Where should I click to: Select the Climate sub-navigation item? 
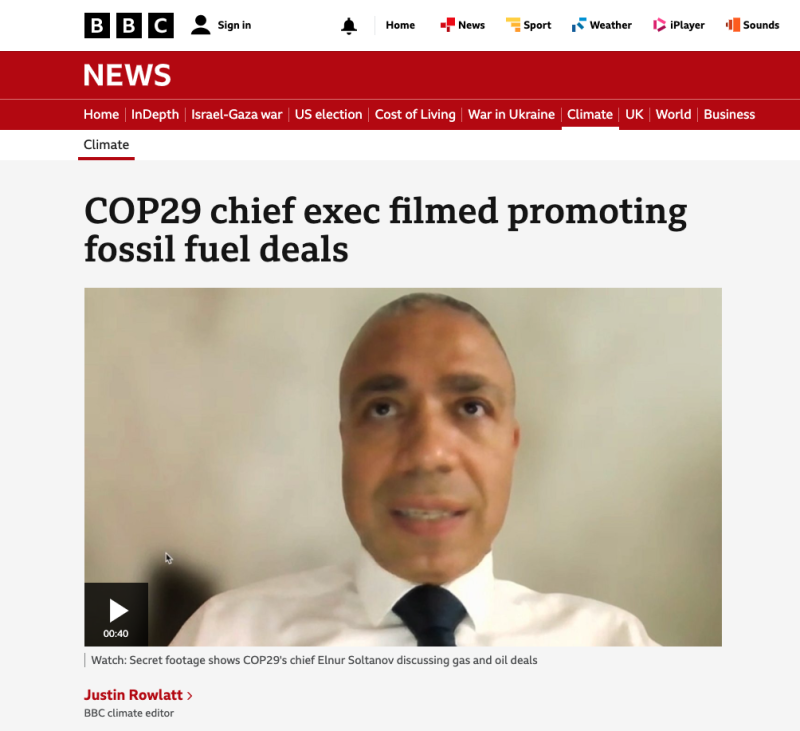coord(106,145)
